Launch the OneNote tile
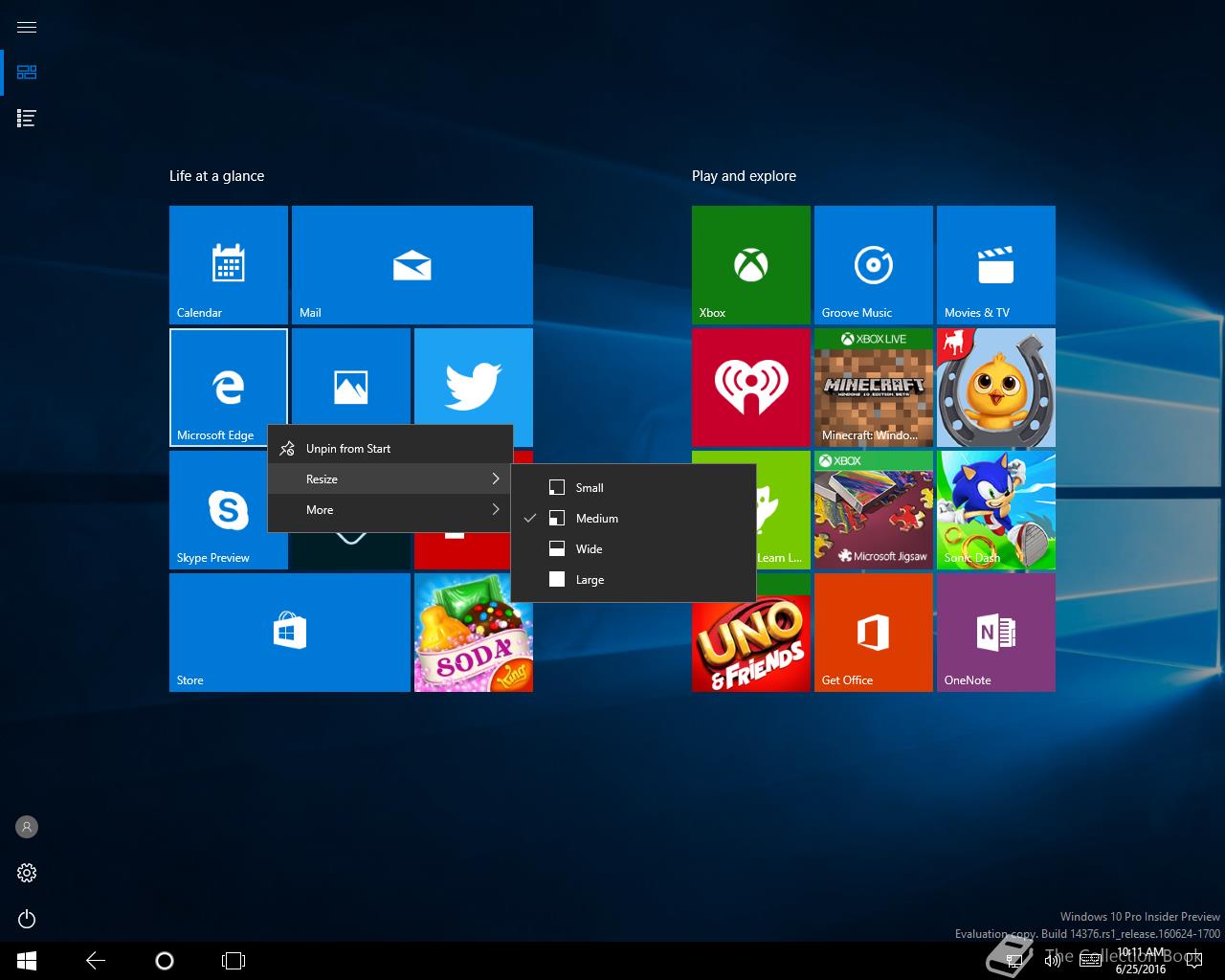 pos(996,633)
